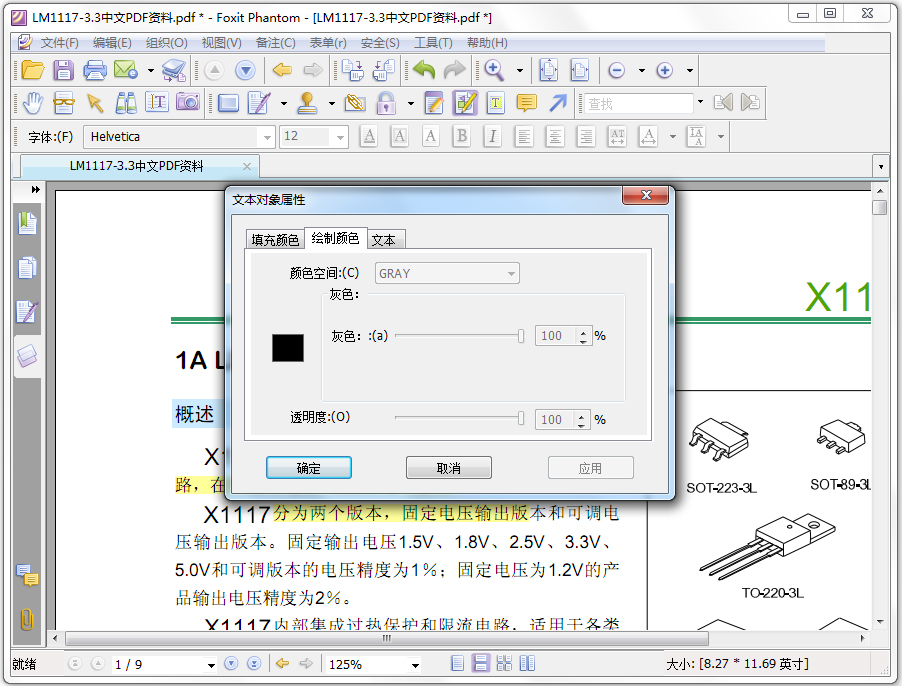This screenshot has width=902, height=686.
Task: Switch to the 填充颜色 tab
Action: tap(275, 240)
